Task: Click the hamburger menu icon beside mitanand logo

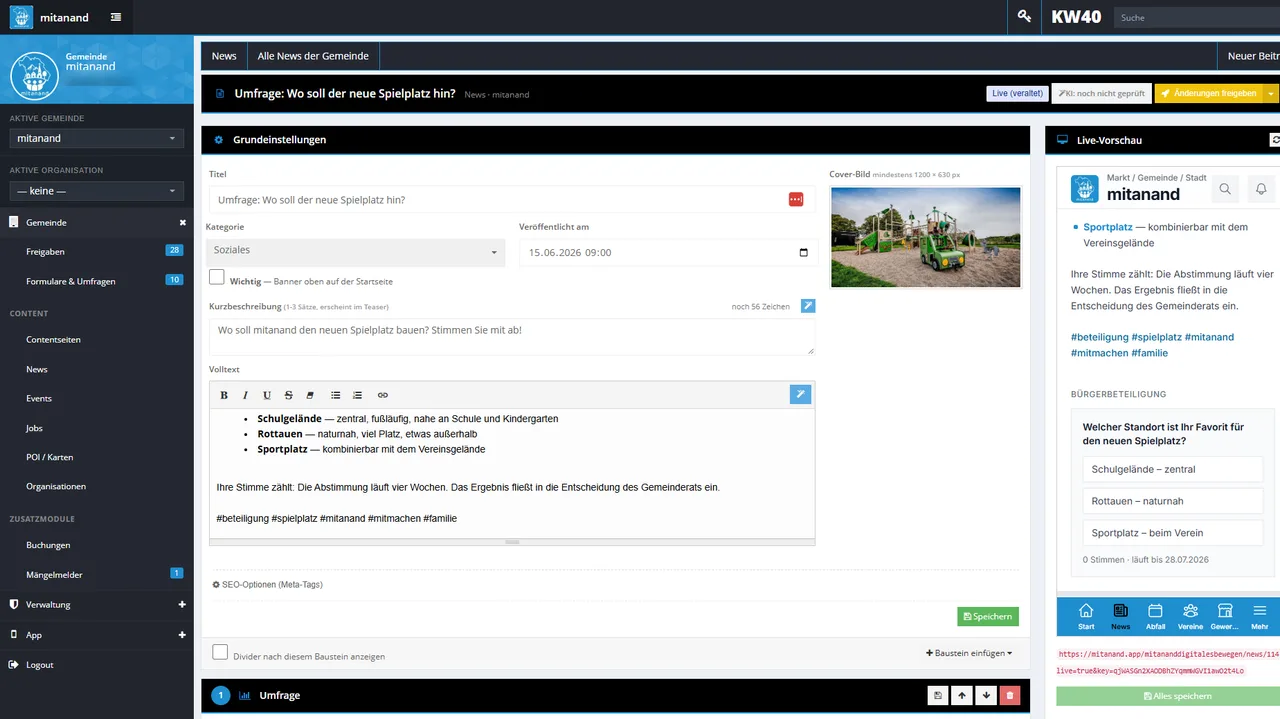Action: pos(117,17)
